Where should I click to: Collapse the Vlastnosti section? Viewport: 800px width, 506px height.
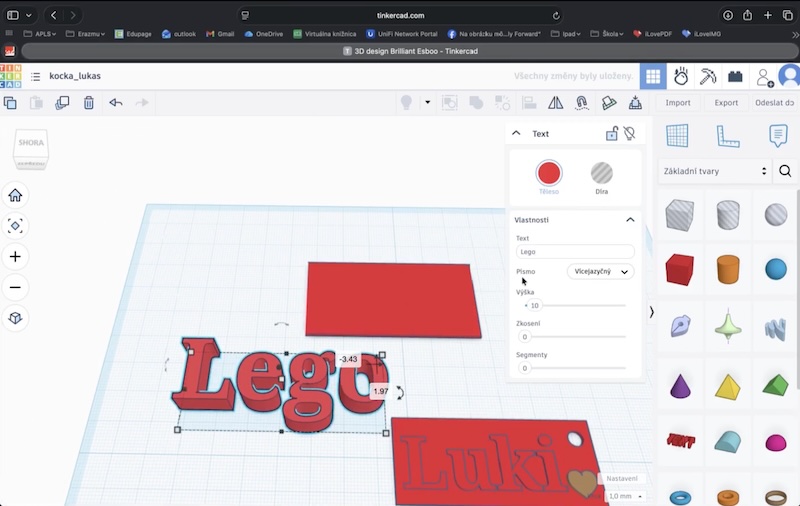tap(631, 220)
